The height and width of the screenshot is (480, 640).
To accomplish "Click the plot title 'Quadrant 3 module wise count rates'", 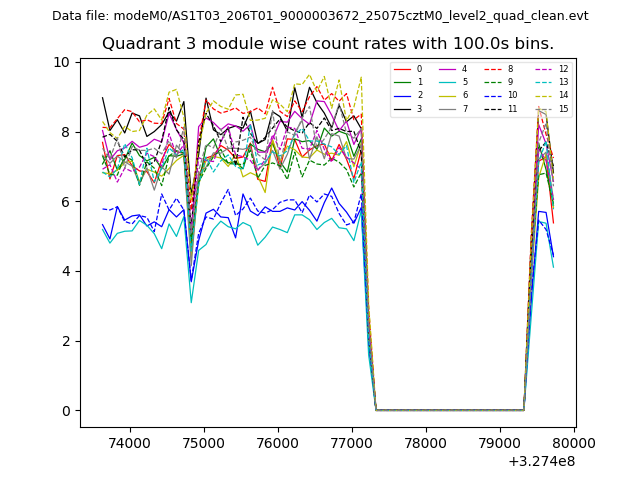I will click(x=328, y=44).
